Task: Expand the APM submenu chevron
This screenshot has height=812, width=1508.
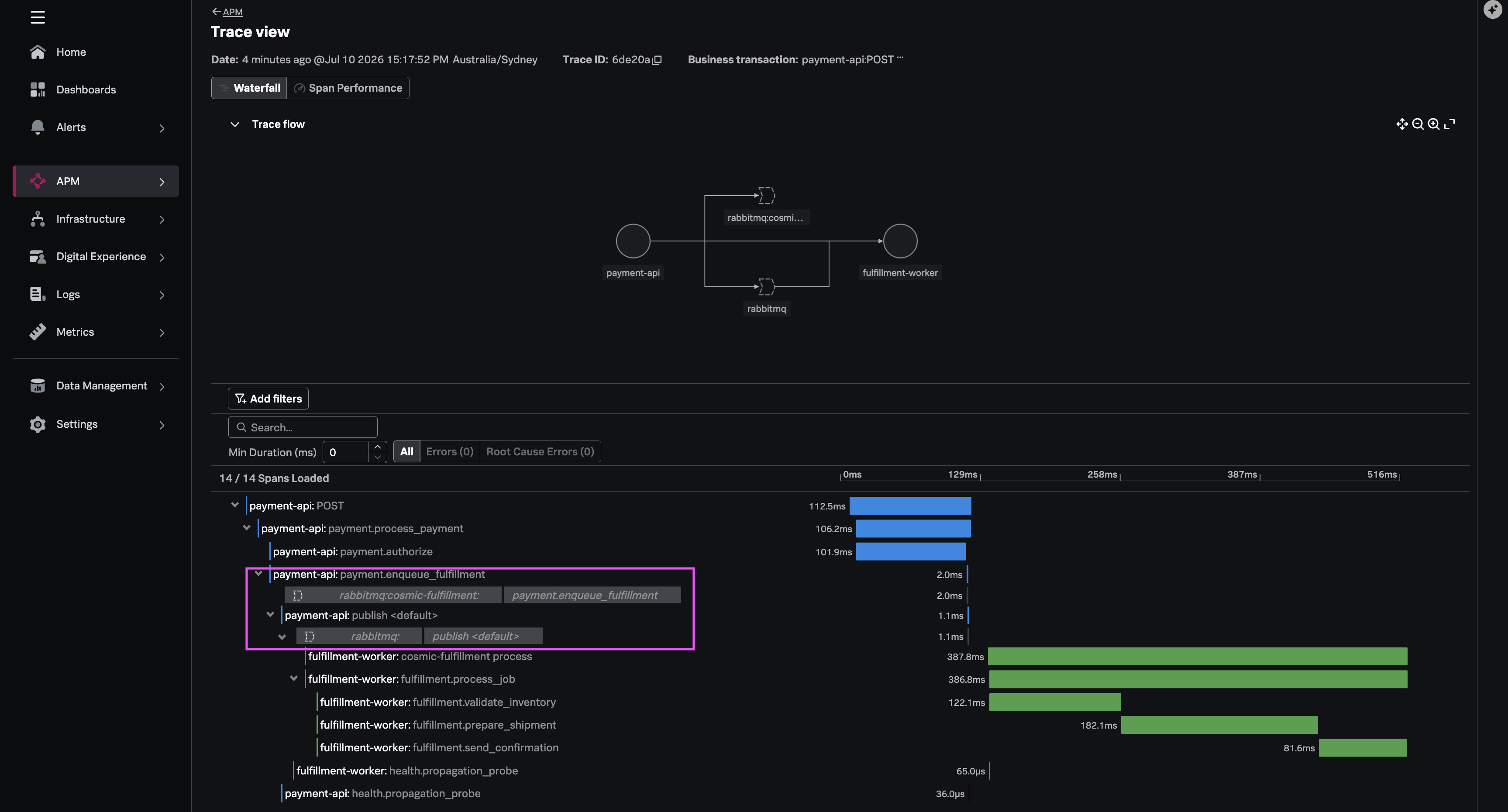Action: 162,182
